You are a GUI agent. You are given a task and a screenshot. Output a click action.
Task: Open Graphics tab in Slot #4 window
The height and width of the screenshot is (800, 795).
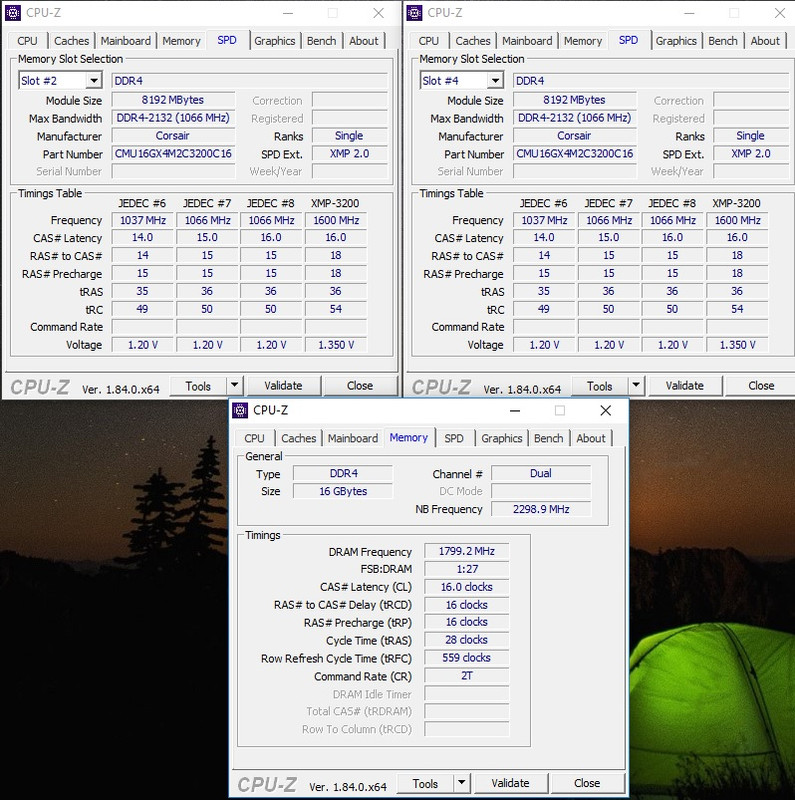(676, 41)
